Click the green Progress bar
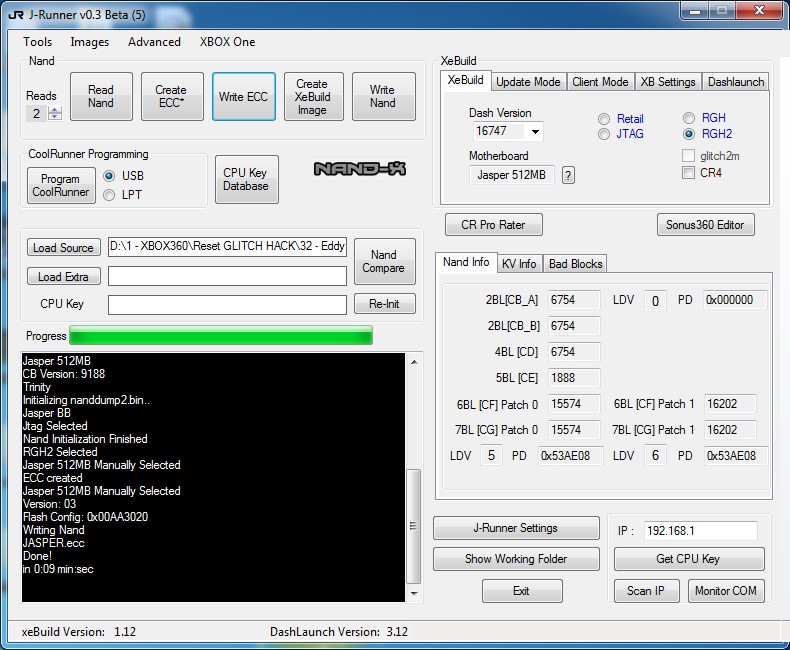The image size is (790, 650). pos(221,336)
